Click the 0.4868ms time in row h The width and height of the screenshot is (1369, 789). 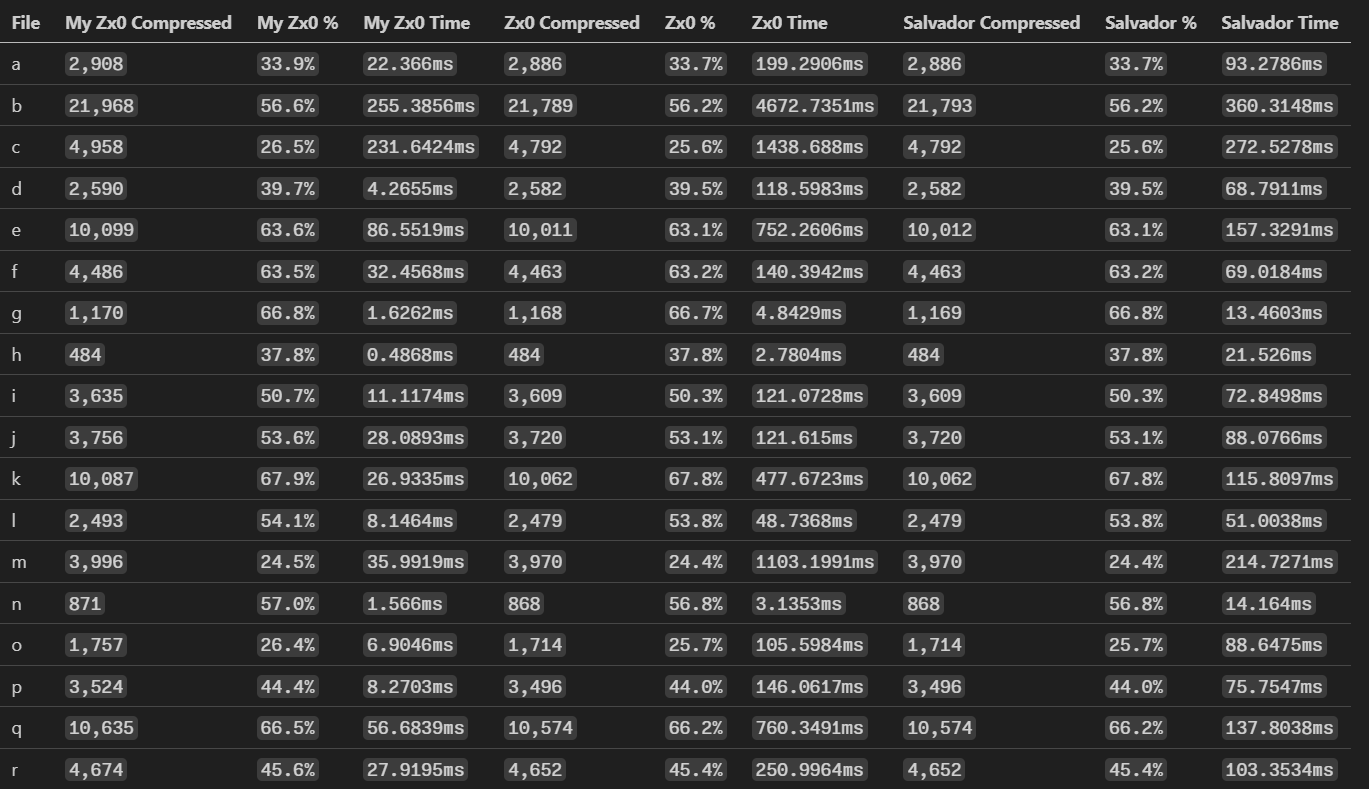[409, 355]
